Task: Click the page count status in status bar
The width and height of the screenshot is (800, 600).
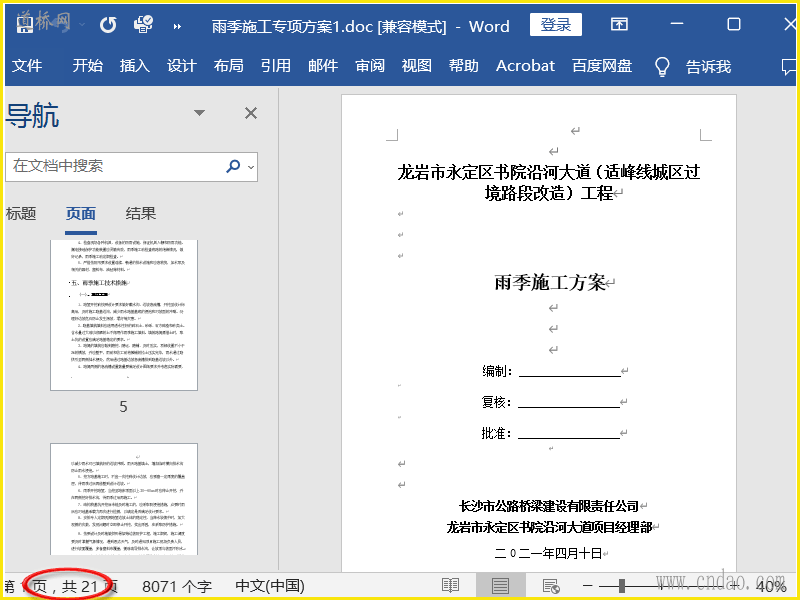Action: [x=61, y=587]
